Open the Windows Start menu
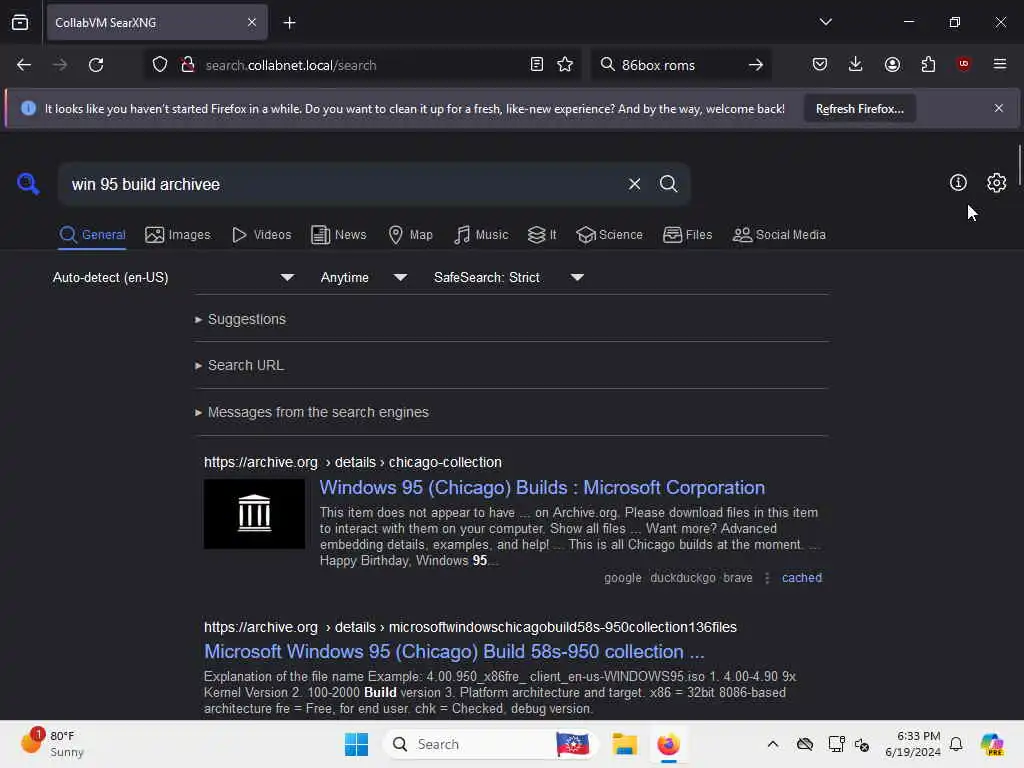Viewport: 1024px width, 768px height. pos(357,744)
